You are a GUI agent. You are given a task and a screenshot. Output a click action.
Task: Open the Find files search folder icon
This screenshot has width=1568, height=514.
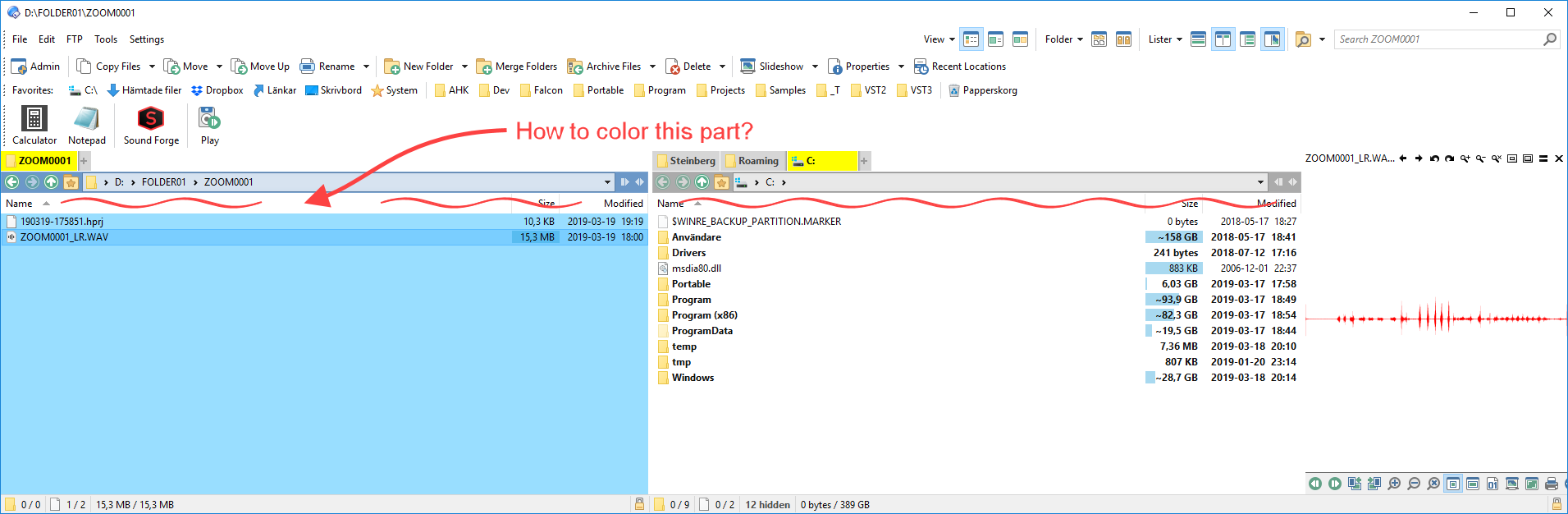point(1303,39)
